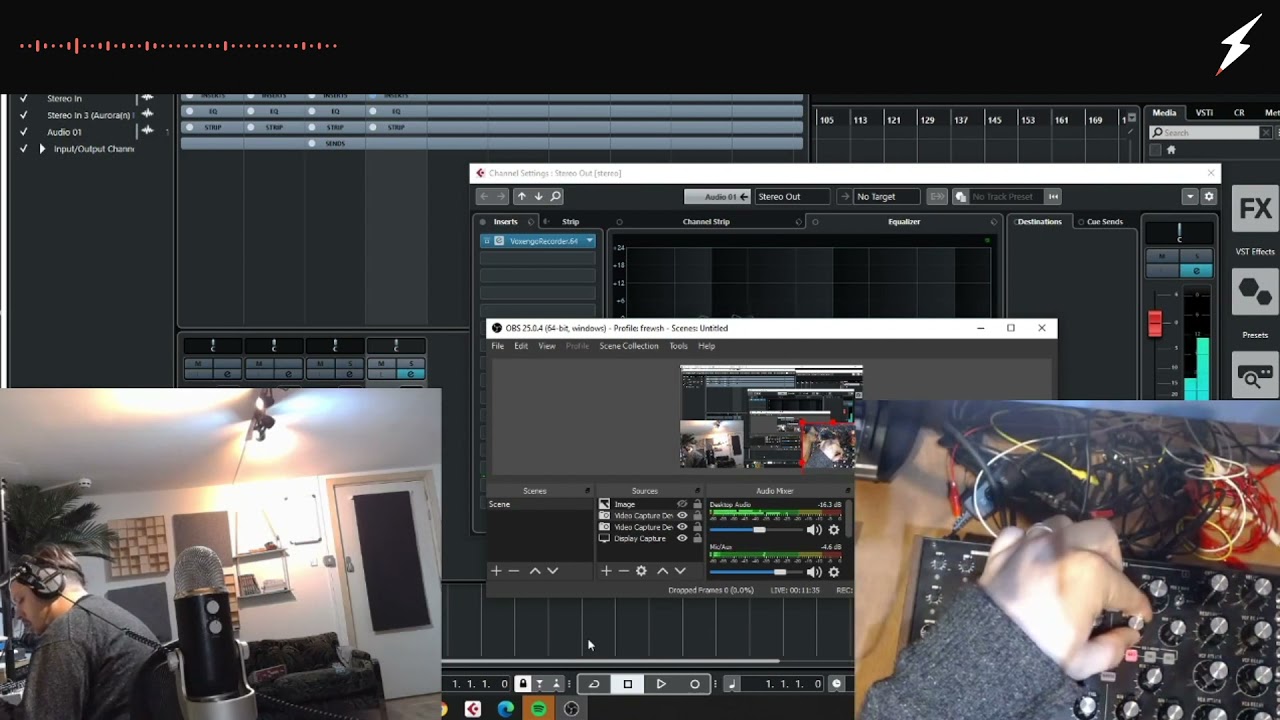
Task: Move selected source up in OBS
Action: point(662,571)
